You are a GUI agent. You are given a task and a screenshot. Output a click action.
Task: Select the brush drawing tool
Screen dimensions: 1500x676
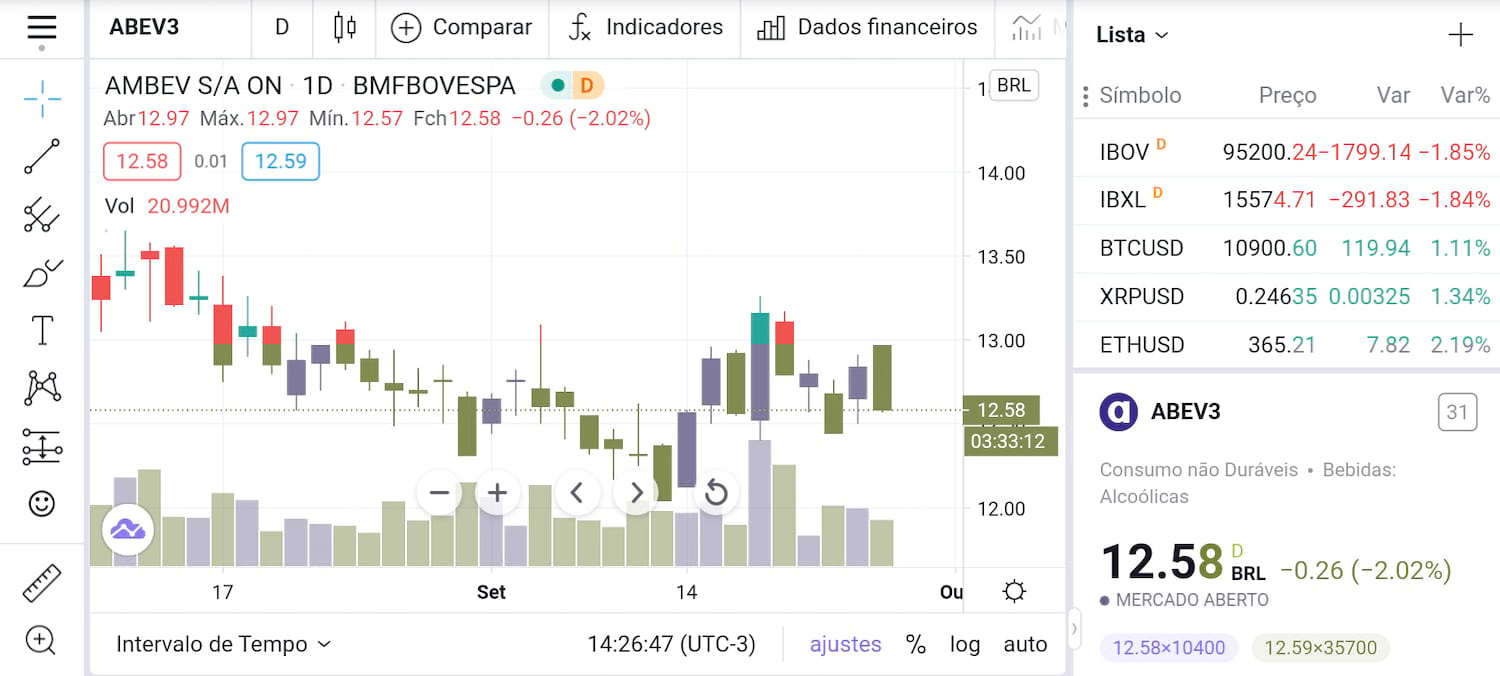click(42, 272)
